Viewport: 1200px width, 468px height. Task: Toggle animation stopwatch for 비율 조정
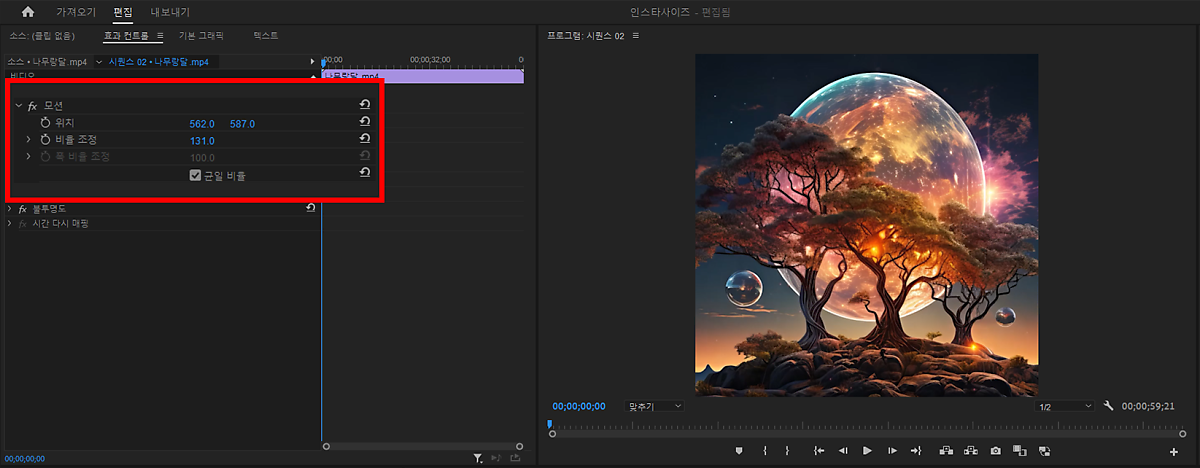(x=45, y=140)
